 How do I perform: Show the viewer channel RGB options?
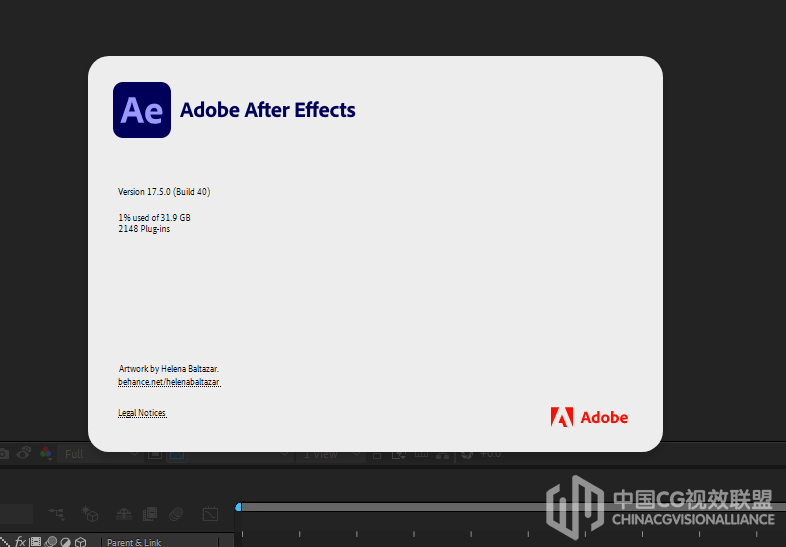tap(46, 454)
